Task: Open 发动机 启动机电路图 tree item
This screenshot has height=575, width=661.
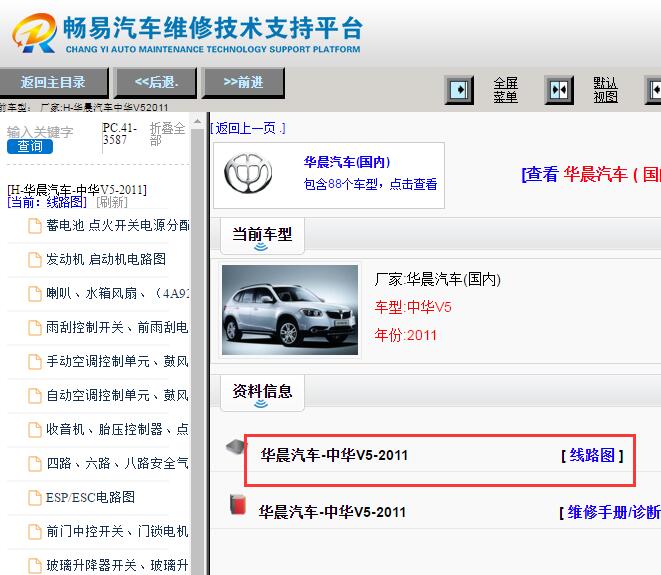Action: coord(106,259)
